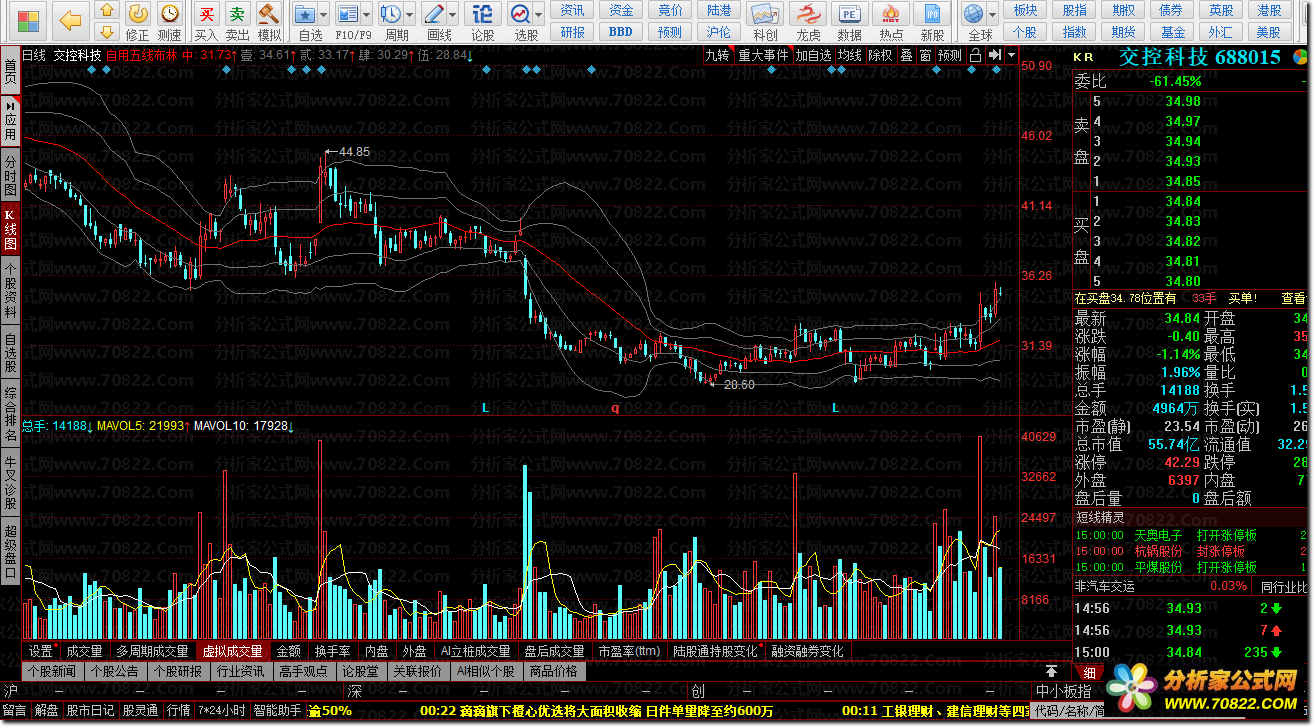Switch to 多周期成交量 indicator tab
This screenshot has width=1316, height=728.
(152, 651)
